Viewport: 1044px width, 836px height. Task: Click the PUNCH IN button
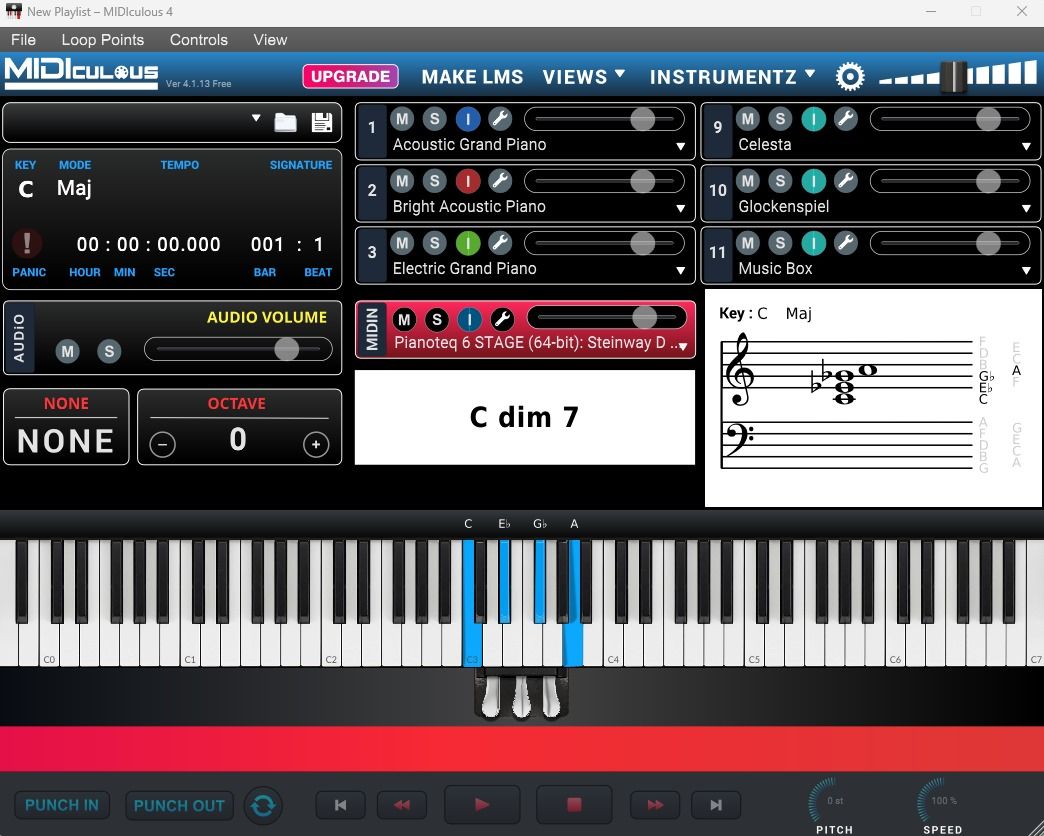point(62,805)
